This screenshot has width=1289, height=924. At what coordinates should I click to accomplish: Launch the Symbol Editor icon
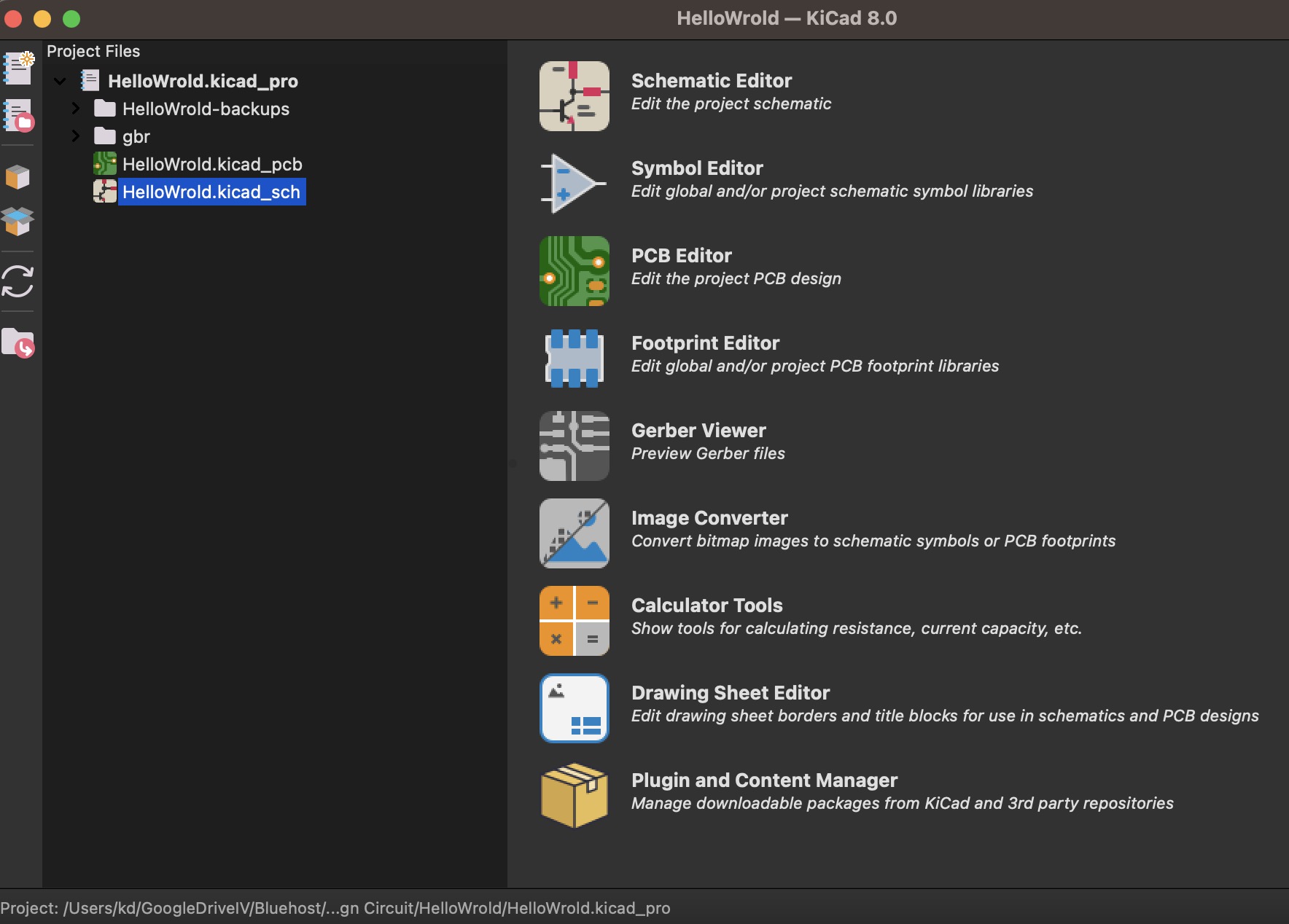tap(575, 184)
